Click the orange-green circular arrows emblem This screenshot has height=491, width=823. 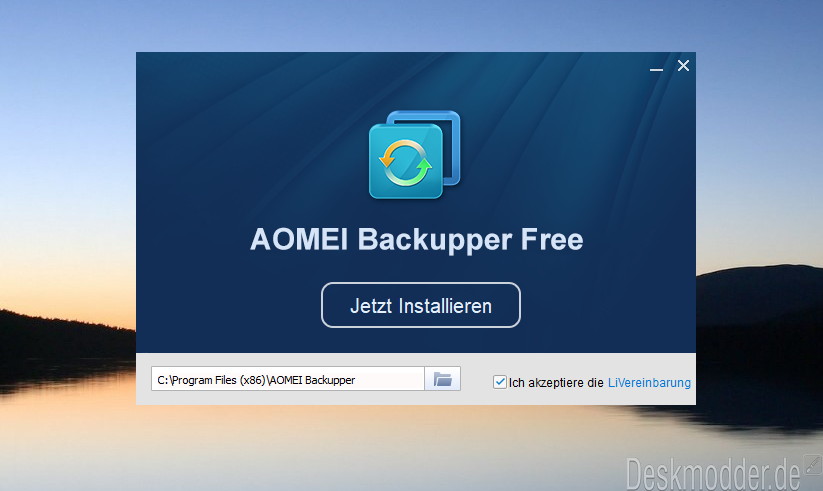(x=405, y=162)
